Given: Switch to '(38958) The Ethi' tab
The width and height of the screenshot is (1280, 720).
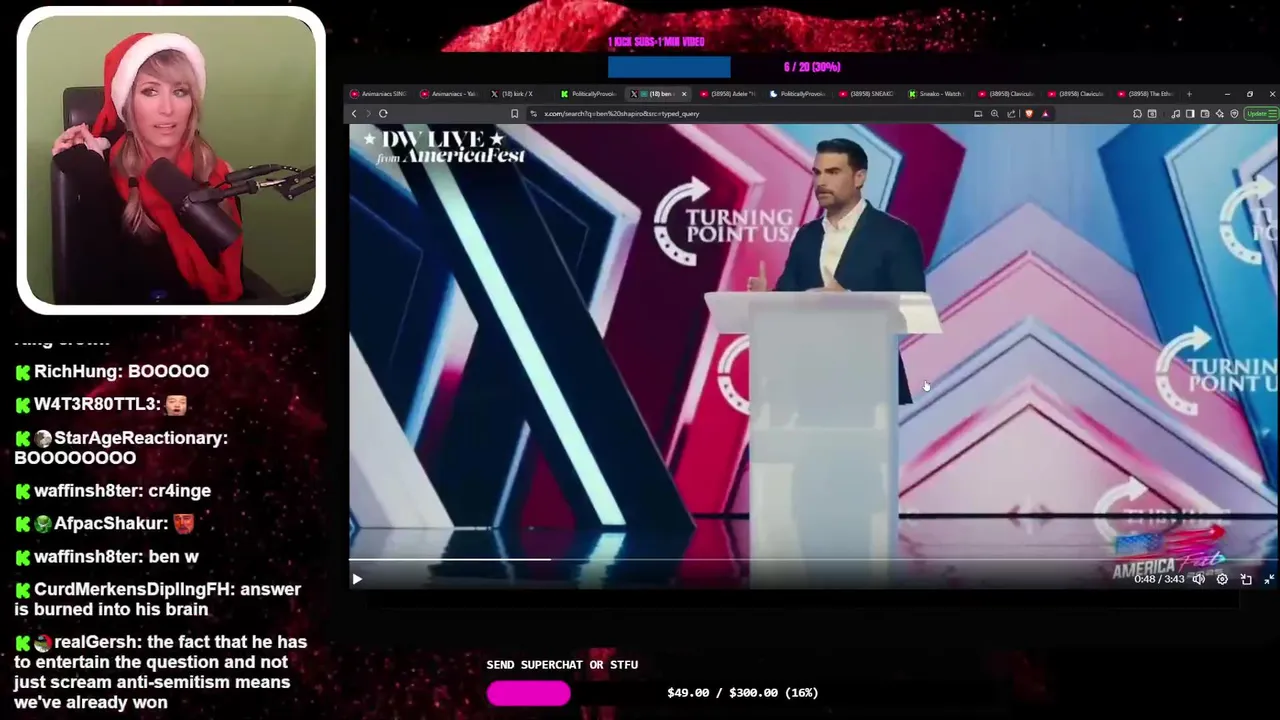Looking at the screenshot, I should (x=1147, y=94).
